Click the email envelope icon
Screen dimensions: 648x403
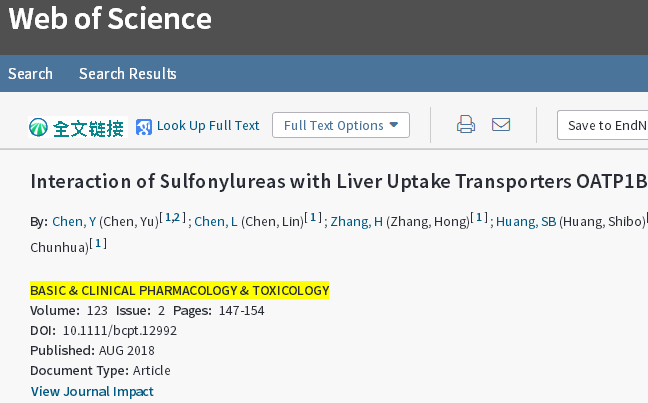click(x=501, y=125)
